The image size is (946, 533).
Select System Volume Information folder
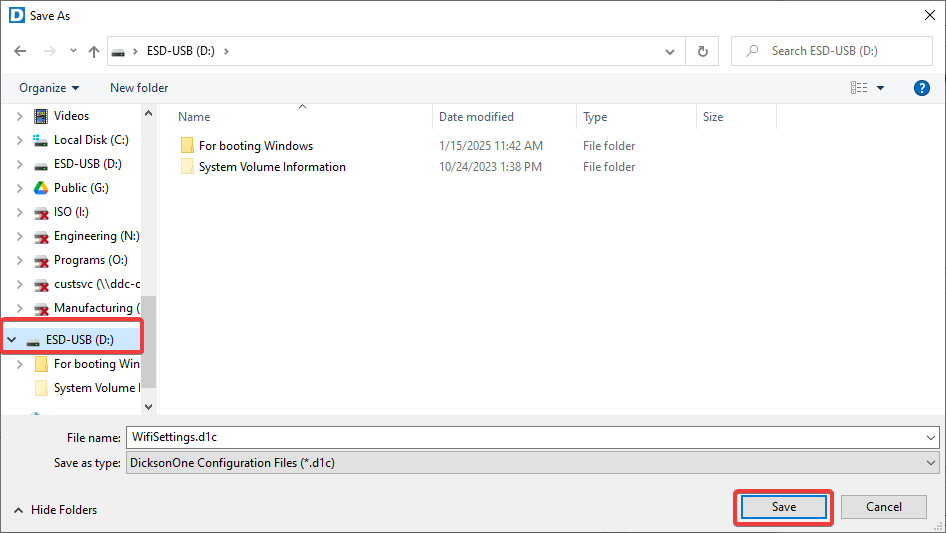click(271, 167)
